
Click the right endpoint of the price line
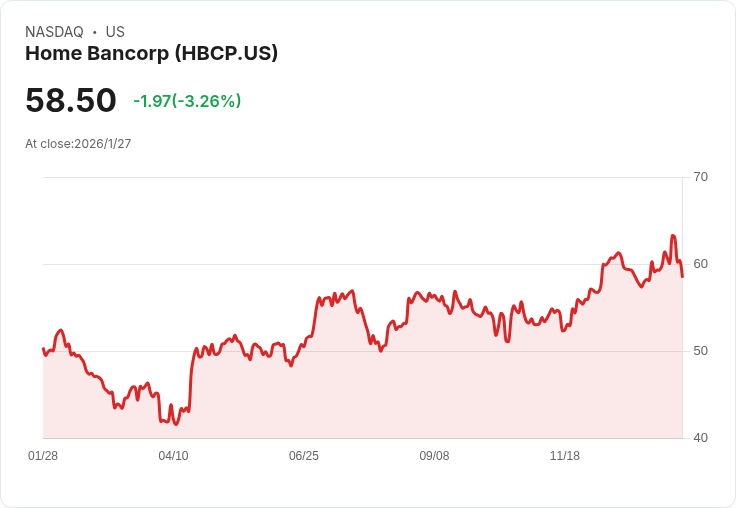682,276
